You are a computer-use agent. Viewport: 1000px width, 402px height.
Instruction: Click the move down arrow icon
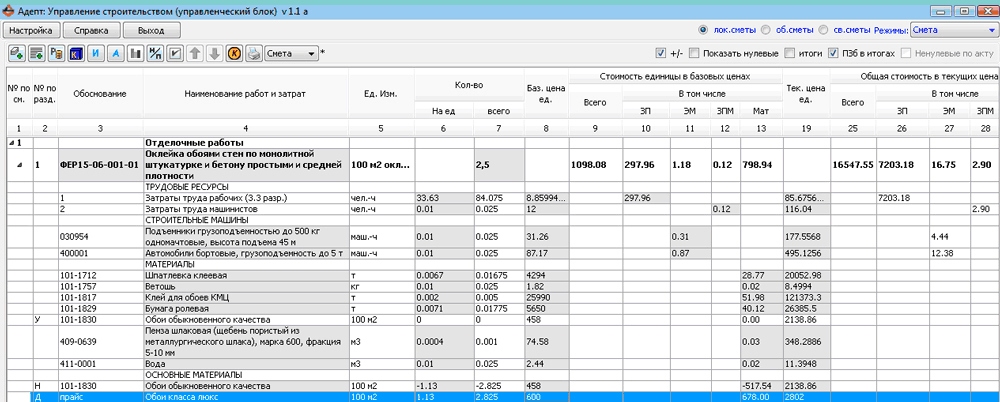coord(214,53)
